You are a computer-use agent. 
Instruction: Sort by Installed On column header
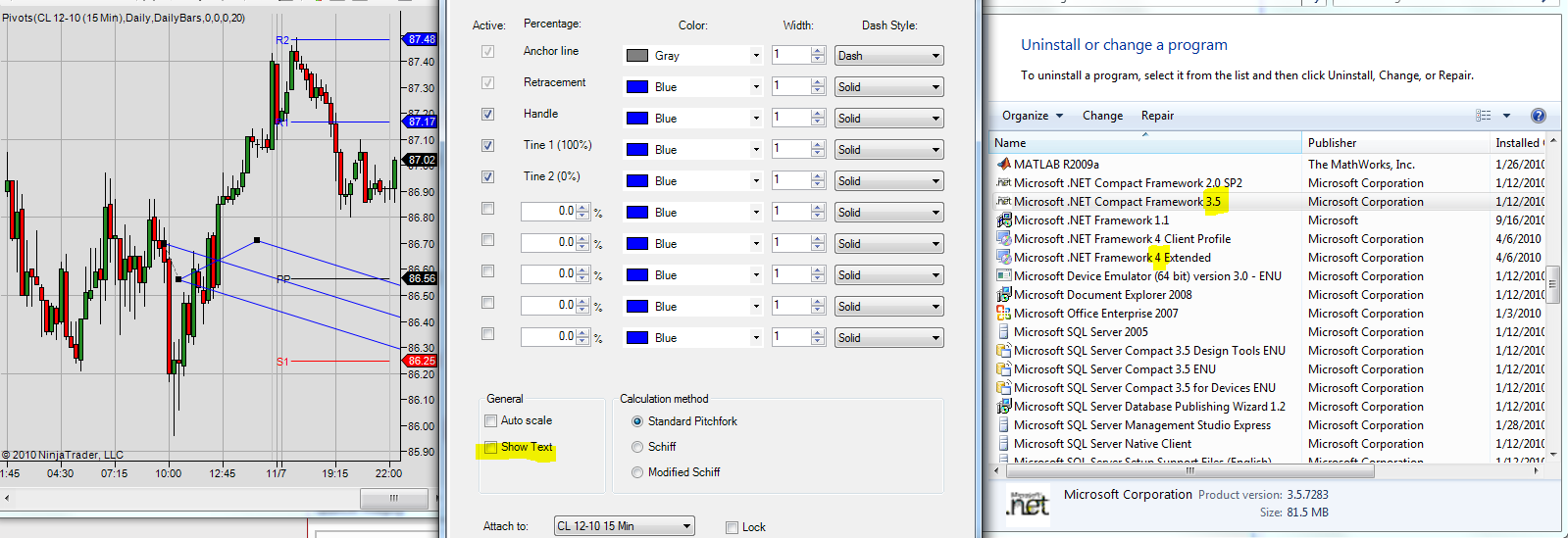[x=1518, y=143]
